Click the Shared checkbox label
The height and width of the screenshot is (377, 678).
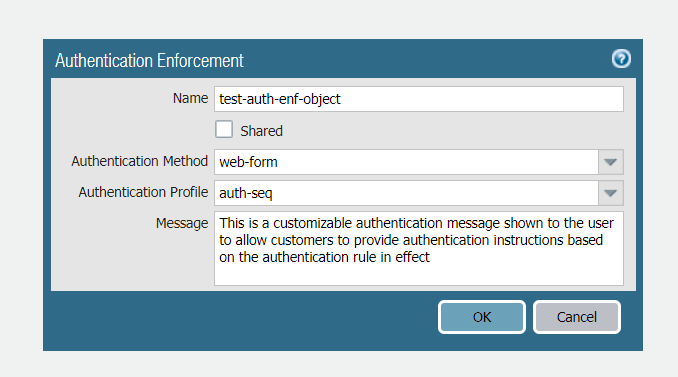point(261,131)
